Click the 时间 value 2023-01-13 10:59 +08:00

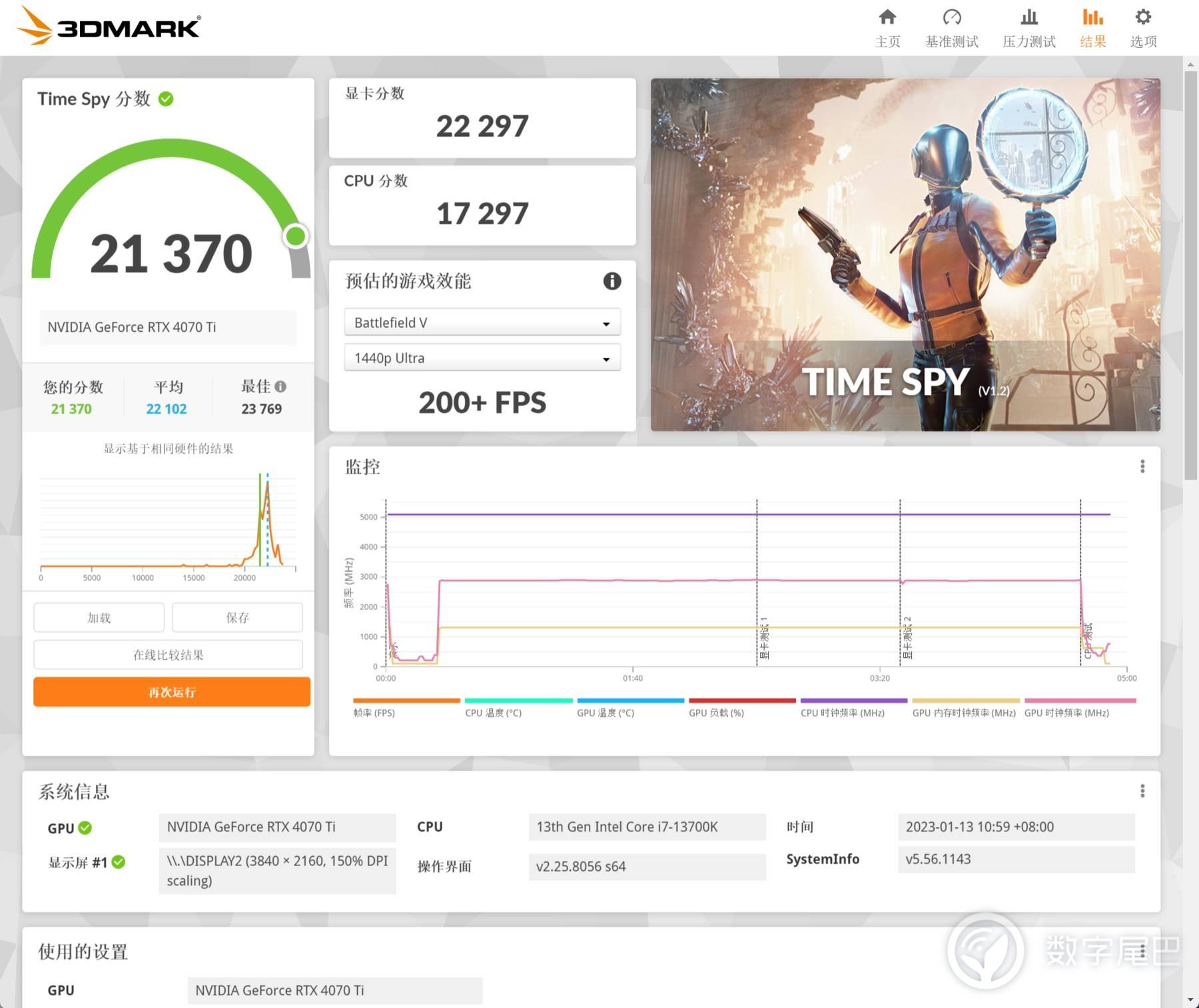pyautogui.click(x=1016, y=827)
